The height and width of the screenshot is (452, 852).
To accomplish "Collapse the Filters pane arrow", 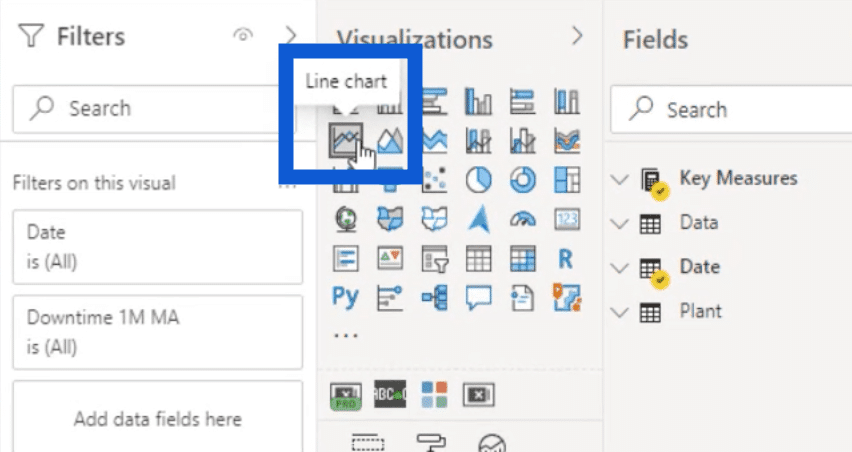I will click(291, 35).
